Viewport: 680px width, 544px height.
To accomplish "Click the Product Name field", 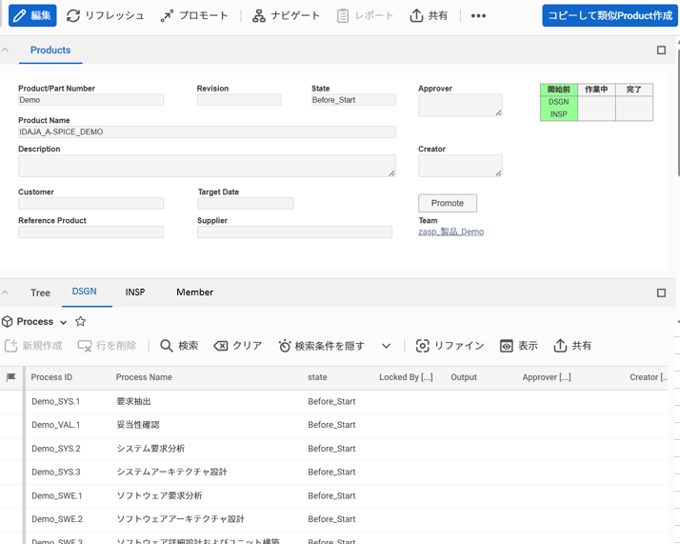I will [x=206, y=132].
